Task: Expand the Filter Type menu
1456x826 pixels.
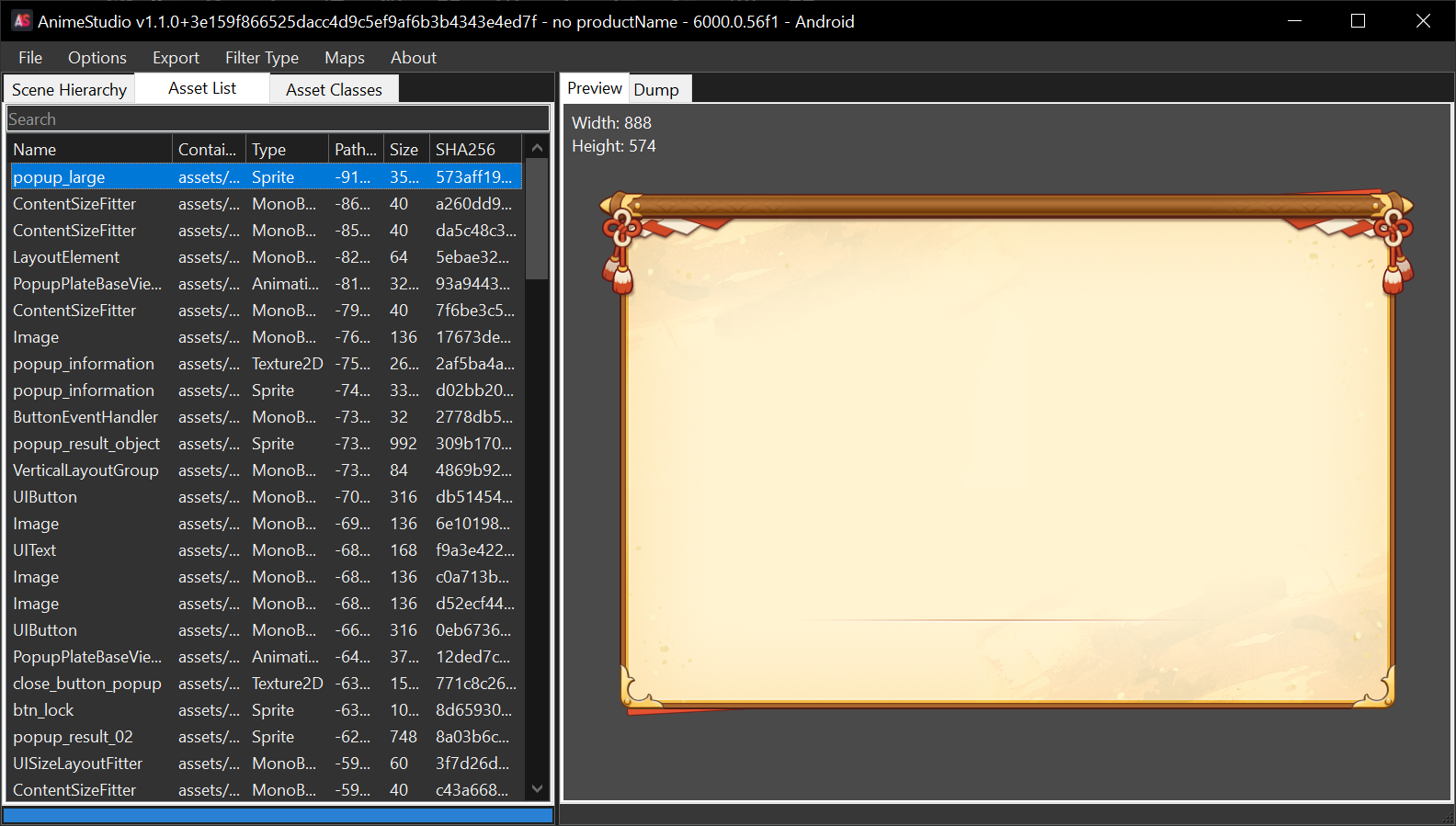Action: click(261, 58)
